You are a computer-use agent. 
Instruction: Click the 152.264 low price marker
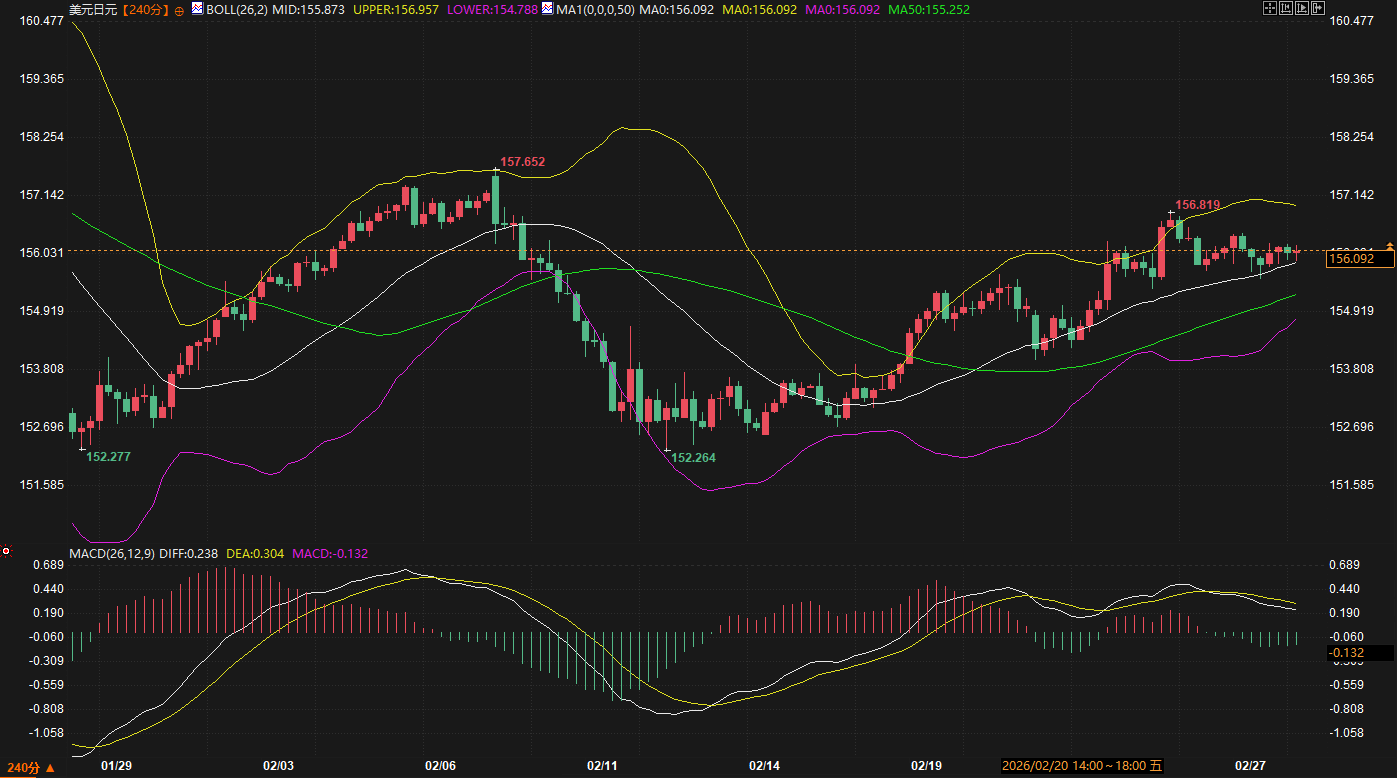[x=694, y=457]
